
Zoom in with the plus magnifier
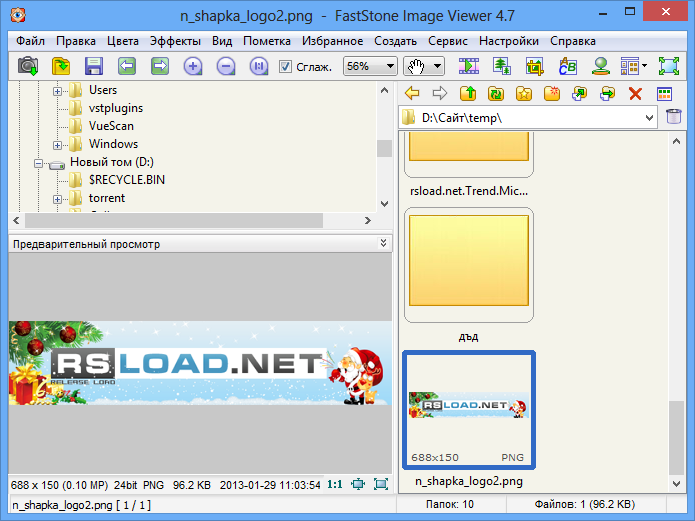[x=193, y=67]
